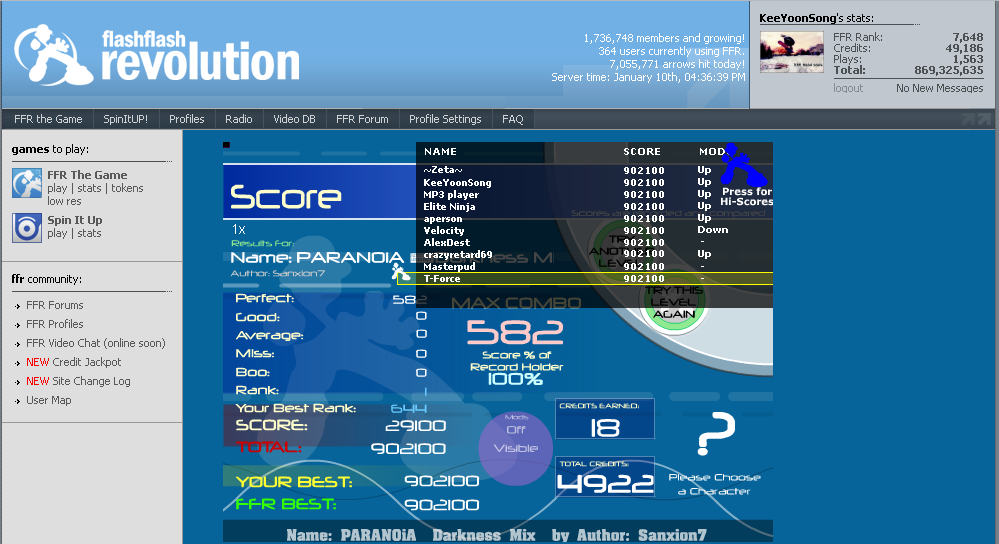Open the tokens link under FFR The Game
The image size is (999, 544).
click(127, 188)
